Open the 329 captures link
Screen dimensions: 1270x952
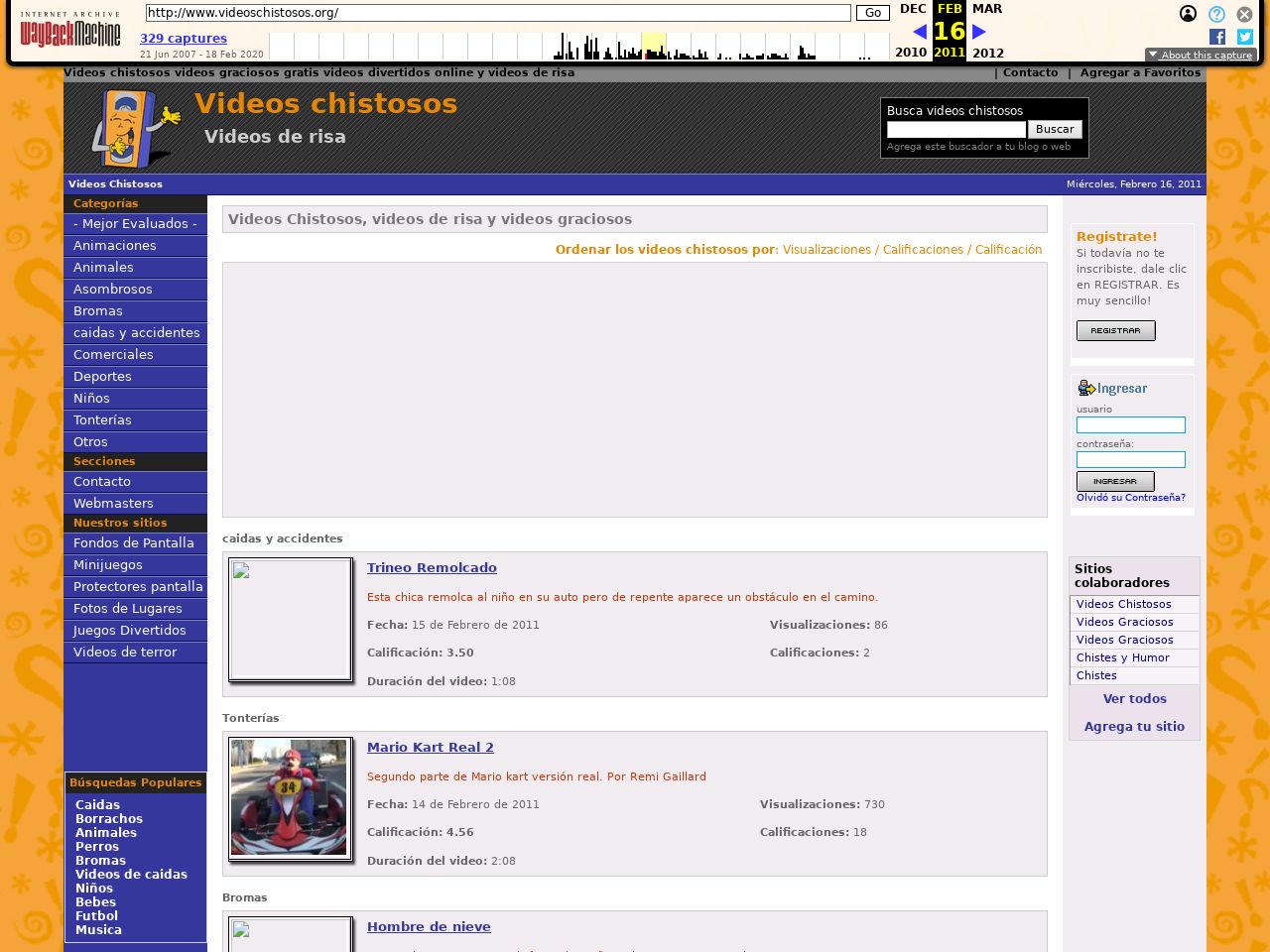pos(184,39)
